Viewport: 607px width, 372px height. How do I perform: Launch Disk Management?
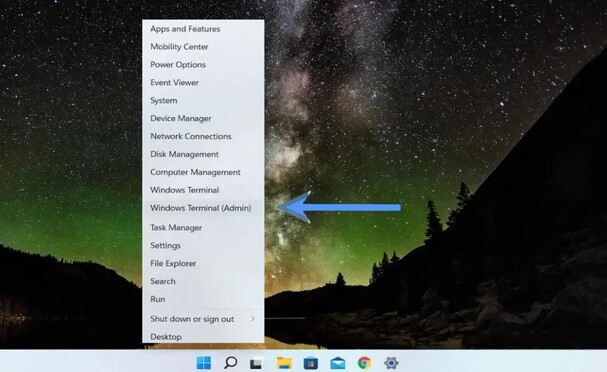pyautogui.click(x=203, y=154)
